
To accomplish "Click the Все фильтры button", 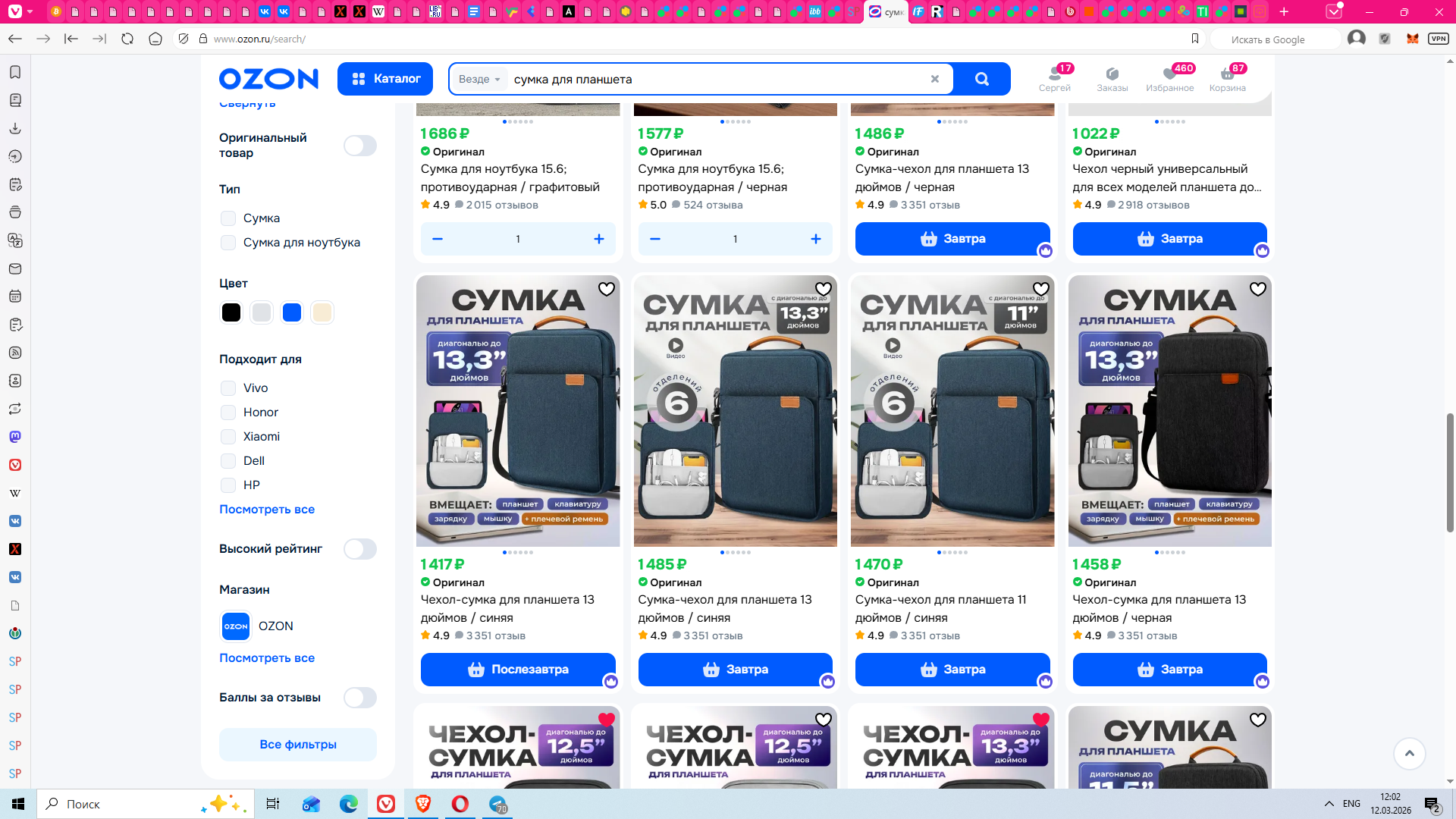I will pyautogui.click(x=298, y=745).
